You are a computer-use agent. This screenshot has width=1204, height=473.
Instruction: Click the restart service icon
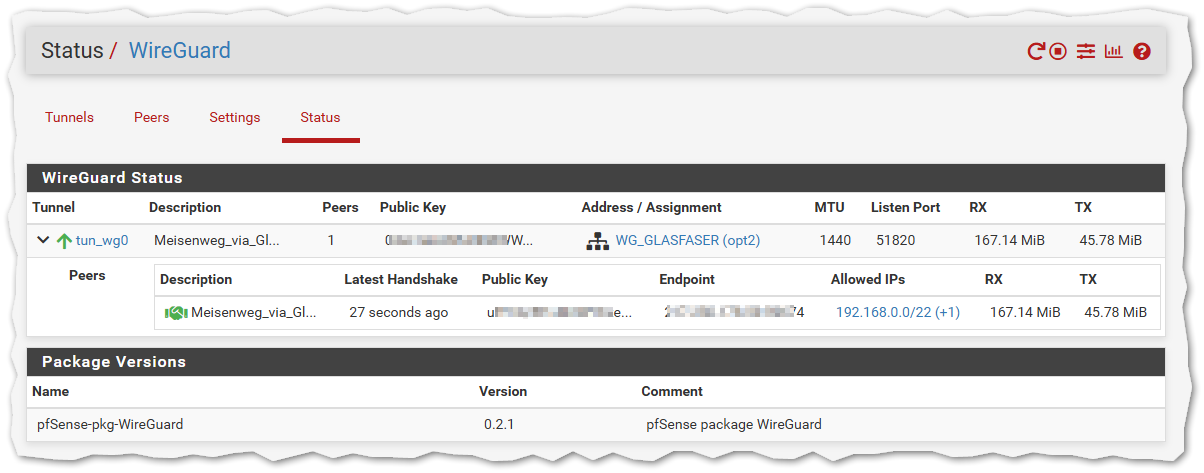pyautogui.click(x=1036, y=51)
